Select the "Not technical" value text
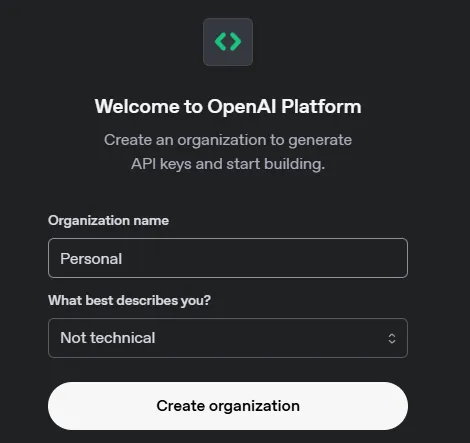The width and height of the screenshot is (470, 443). point(108,338)
